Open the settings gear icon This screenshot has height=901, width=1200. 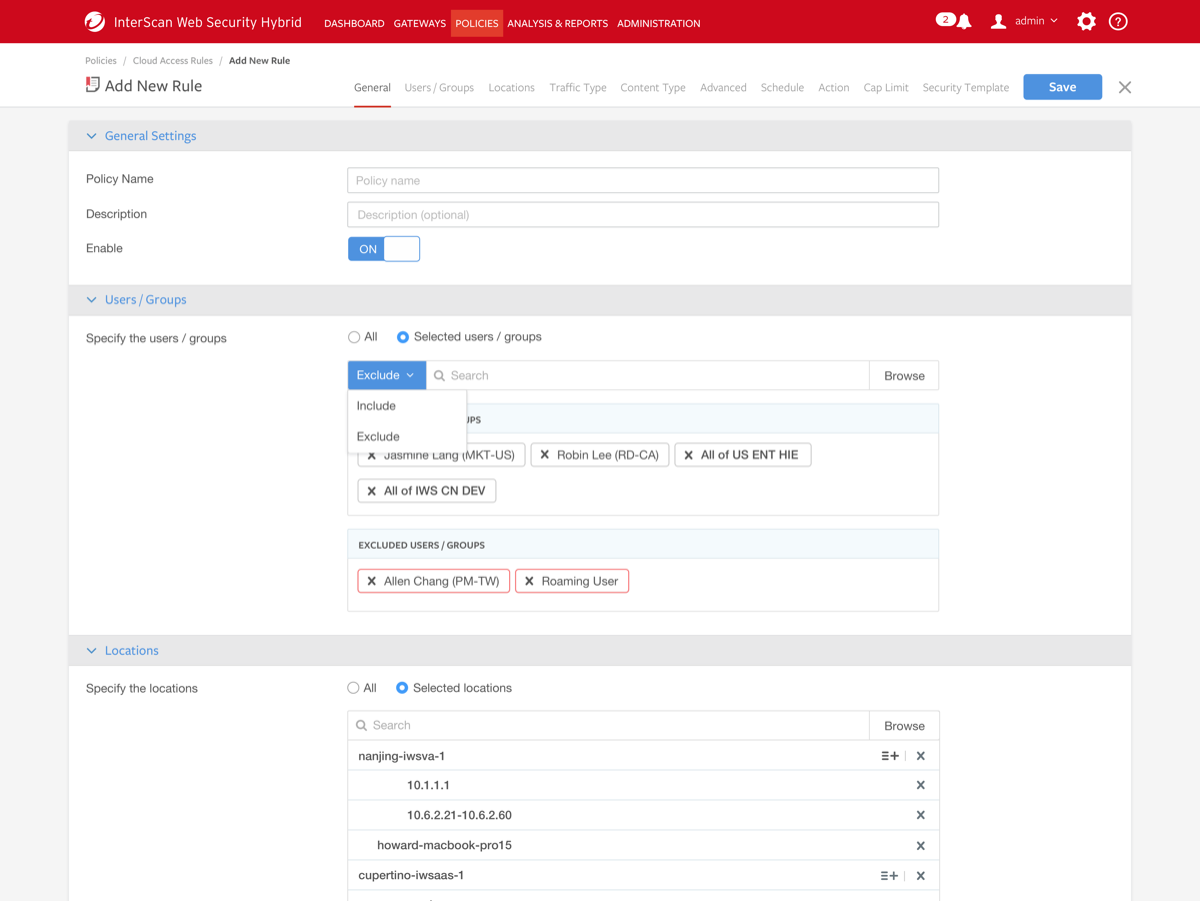pyautogui.click(x=1086, y=21)
